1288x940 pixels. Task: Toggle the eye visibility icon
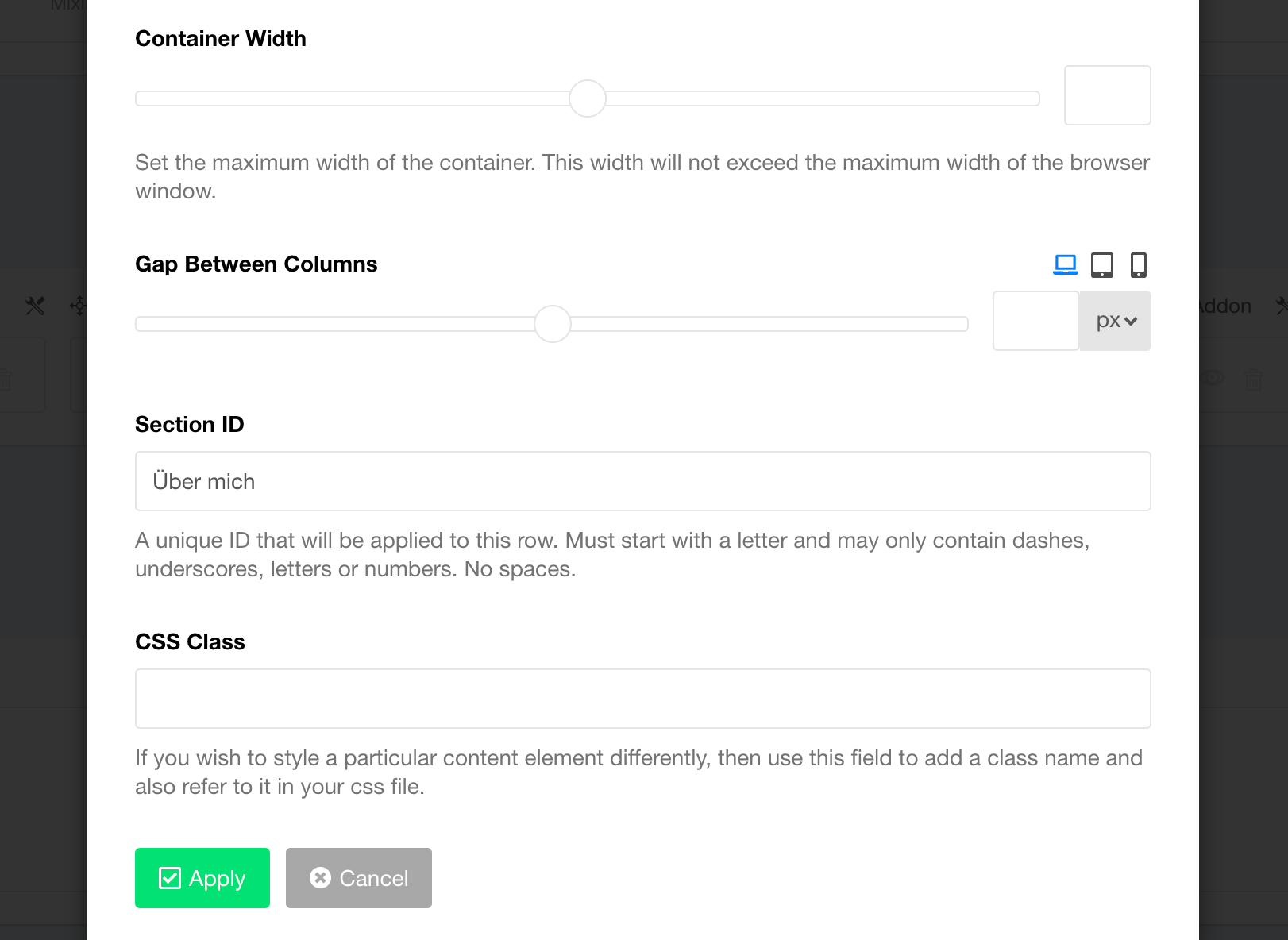(1213, 378)
